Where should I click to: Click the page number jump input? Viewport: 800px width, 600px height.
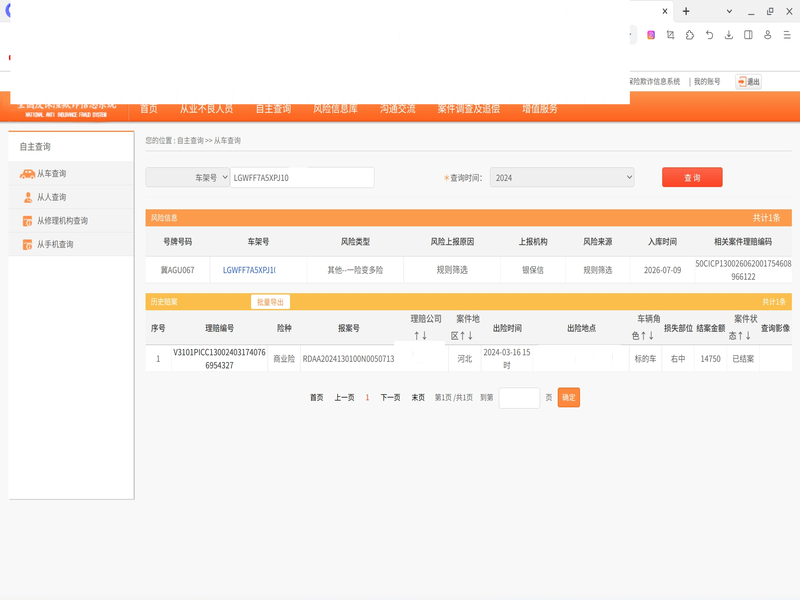[x=519, y=398]
